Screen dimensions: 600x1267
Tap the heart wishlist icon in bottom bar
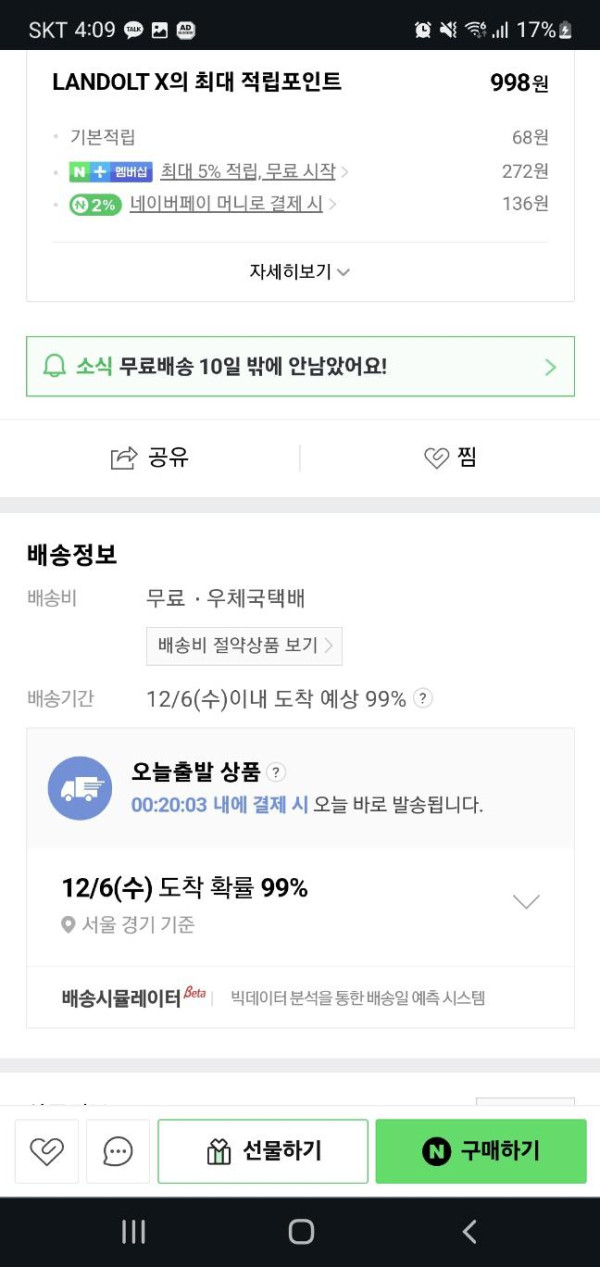tap(46, 1151)
